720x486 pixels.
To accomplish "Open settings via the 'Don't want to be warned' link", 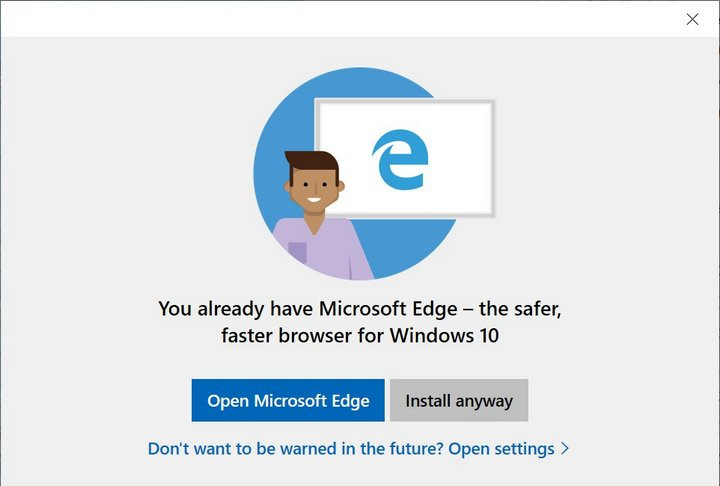I will [358, 448].
